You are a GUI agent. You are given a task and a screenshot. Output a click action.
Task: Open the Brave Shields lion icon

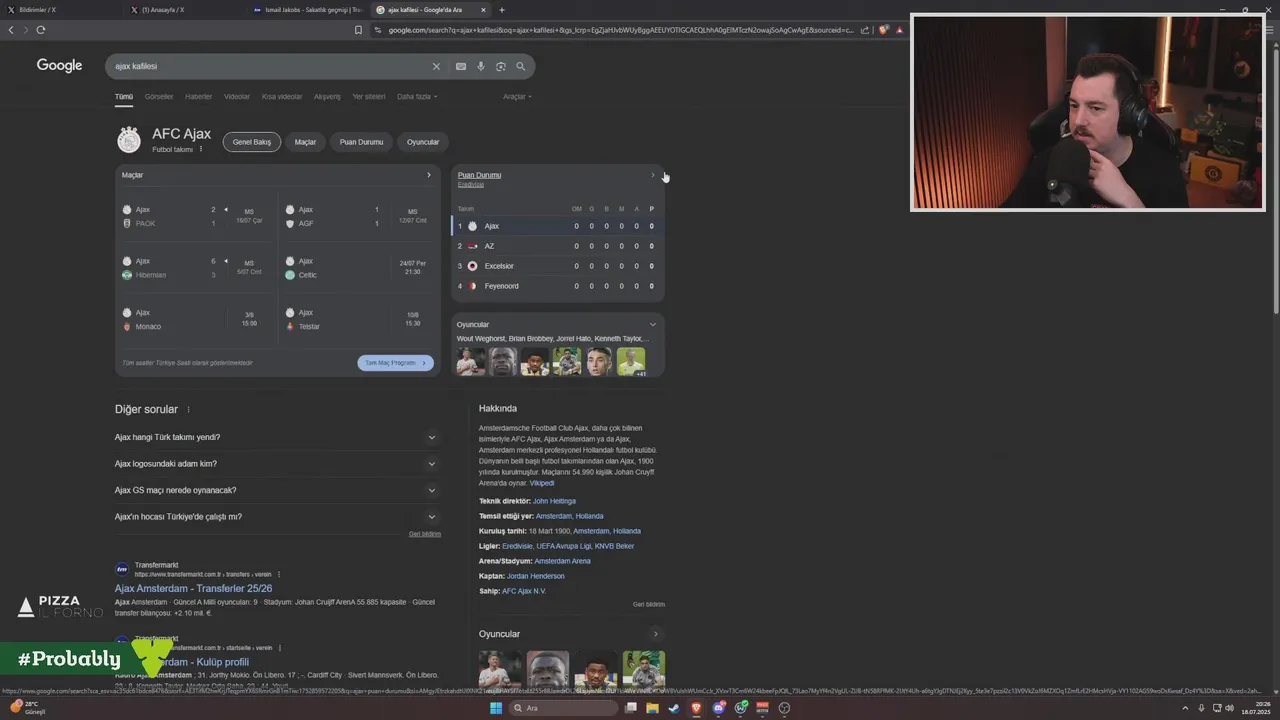point(883,30)
